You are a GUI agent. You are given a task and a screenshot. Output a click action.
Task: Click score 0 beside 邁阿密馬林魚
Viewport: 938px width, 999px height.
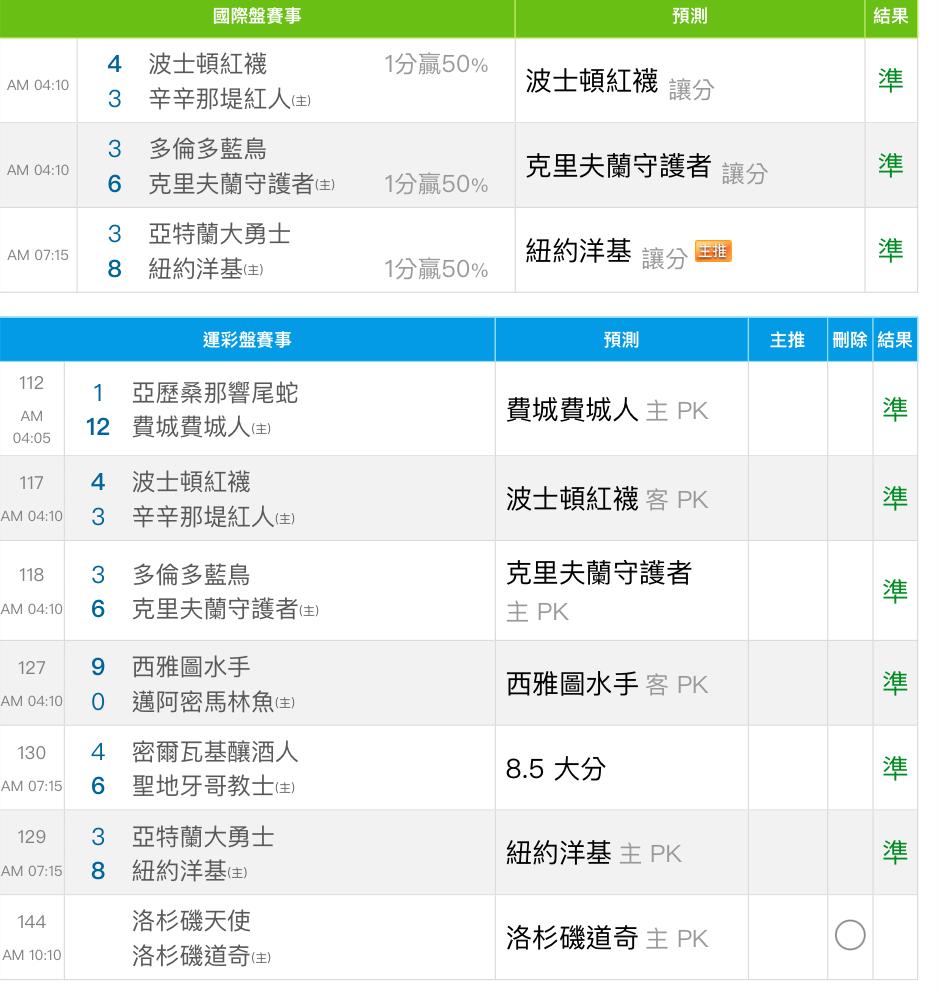click(x=97, y=701)
